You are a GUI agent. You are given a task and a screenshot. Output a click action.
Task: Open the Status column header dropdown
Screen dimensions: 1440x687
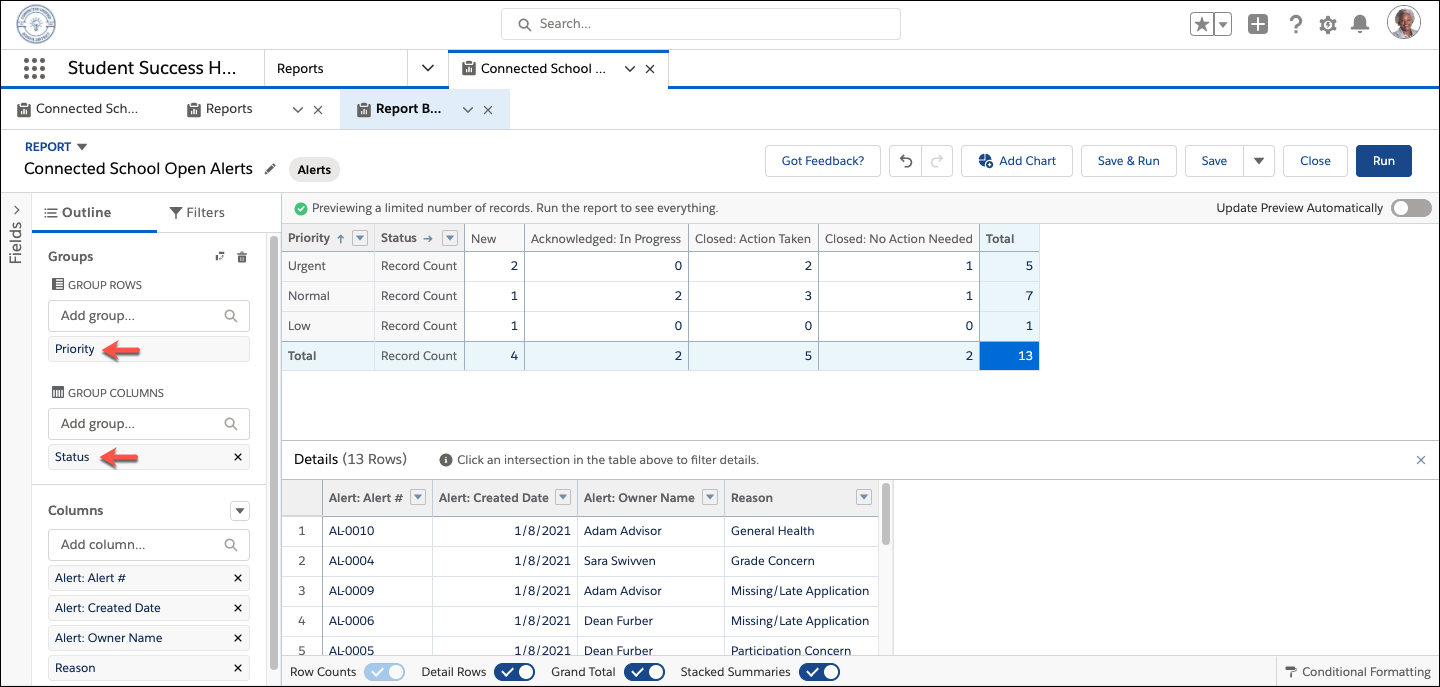[x=450, y=238]
